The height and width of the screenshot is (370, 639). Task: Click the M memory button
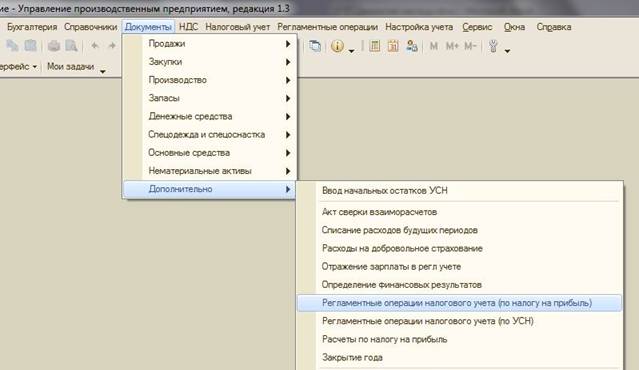point(434,46)
